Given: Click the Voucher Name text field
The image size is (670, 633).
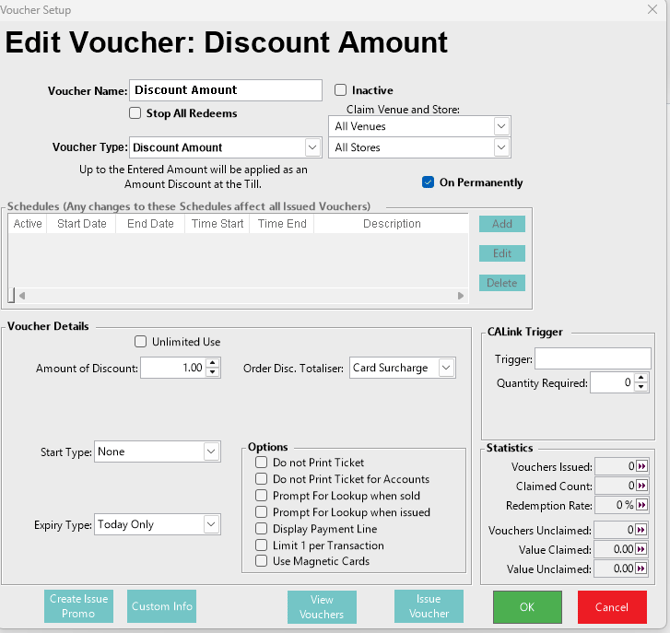Looking at the screenshot, I should (x=226, y=90).
